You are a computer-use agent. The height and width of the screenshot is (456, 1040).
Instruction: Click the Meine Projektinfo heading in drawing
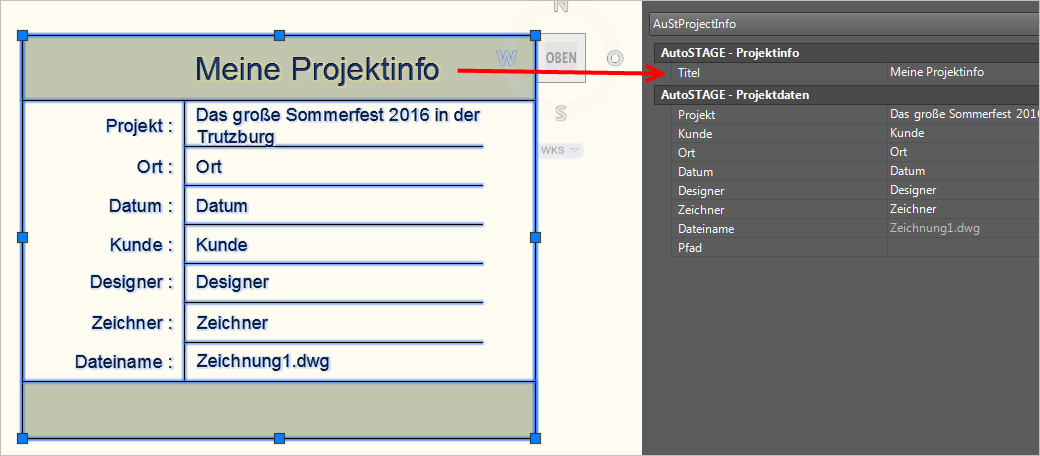pyautogui.click(x=316, y=69)
